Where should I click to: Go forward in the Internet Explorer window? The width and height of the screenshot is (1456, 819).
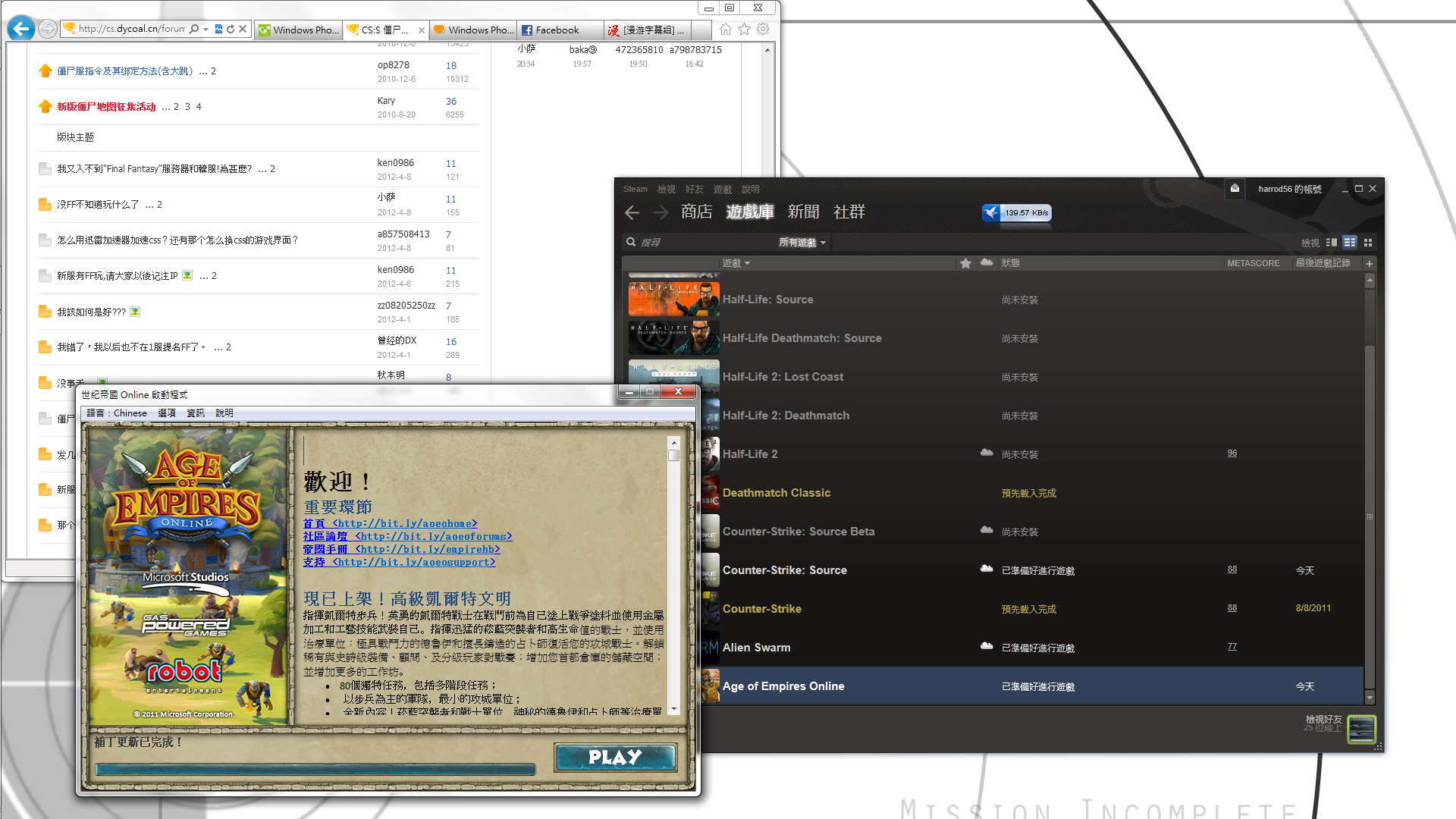(47, 29)
